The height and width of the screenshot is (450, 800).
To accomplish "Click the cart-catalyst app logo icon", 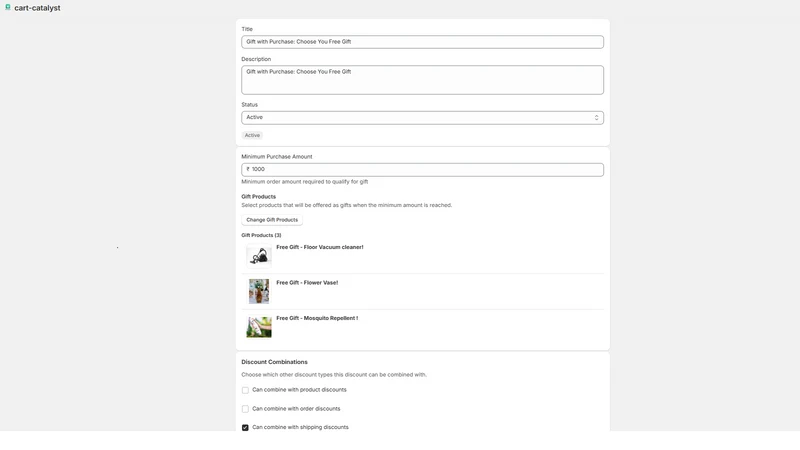I will pos(8,8).
